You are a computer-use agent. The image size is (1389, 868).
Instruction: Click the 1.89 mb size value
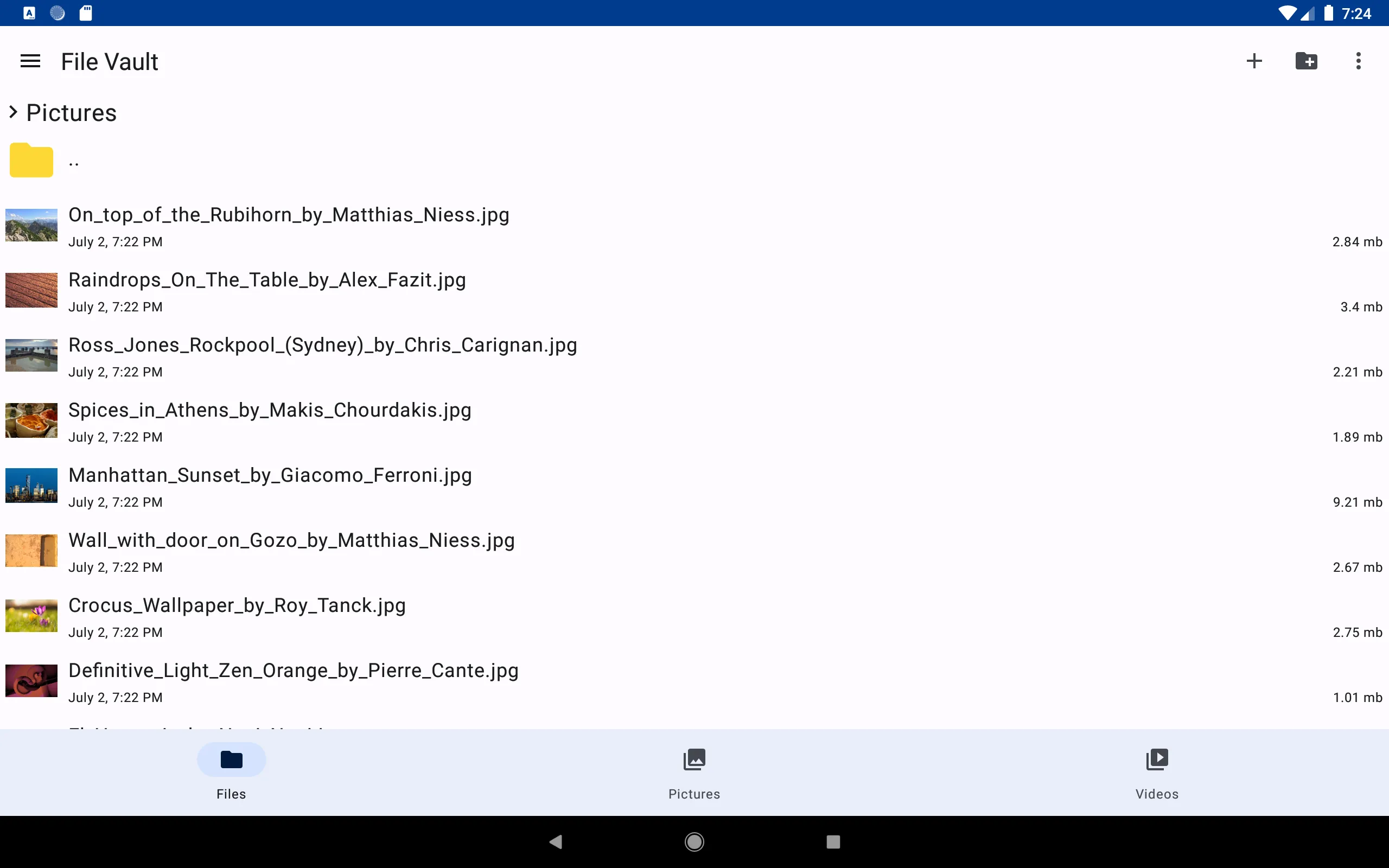coord(1358,437)
